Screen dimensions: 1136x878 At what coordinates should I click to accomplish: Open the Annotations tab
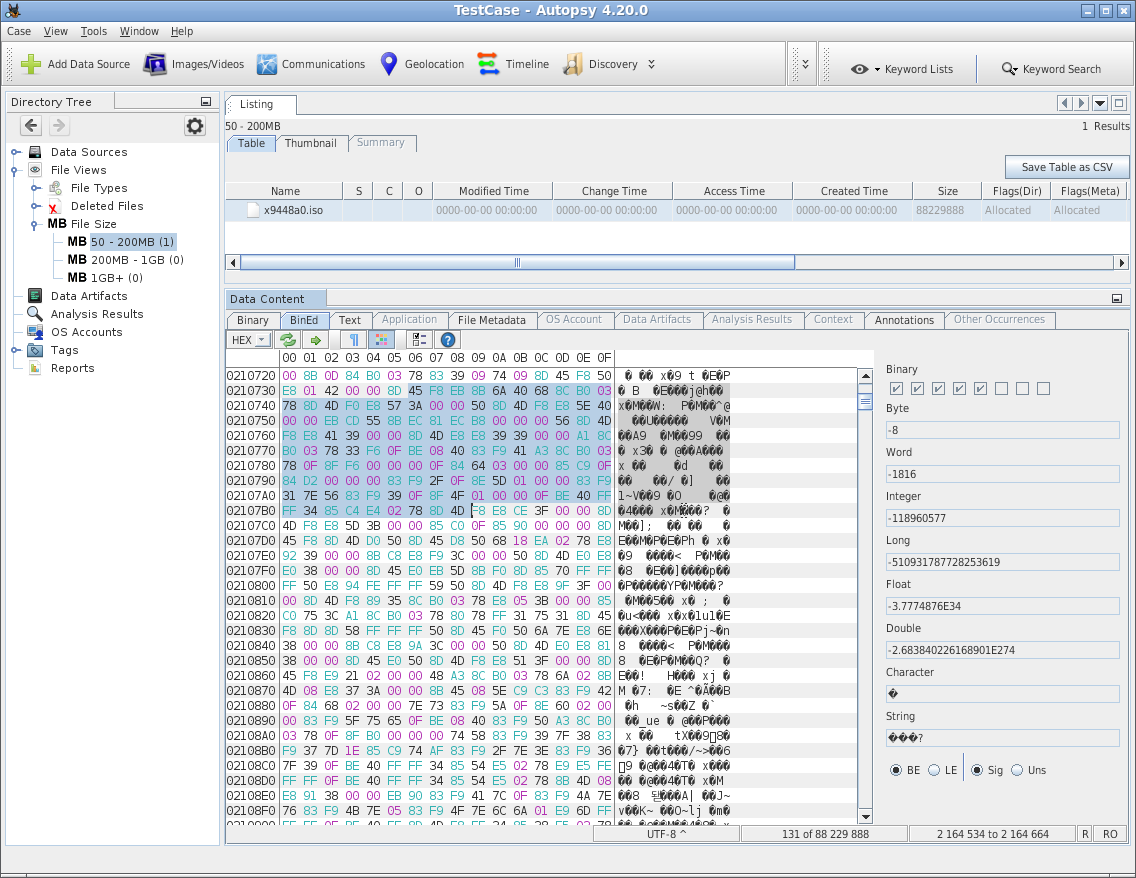point(904,320)
